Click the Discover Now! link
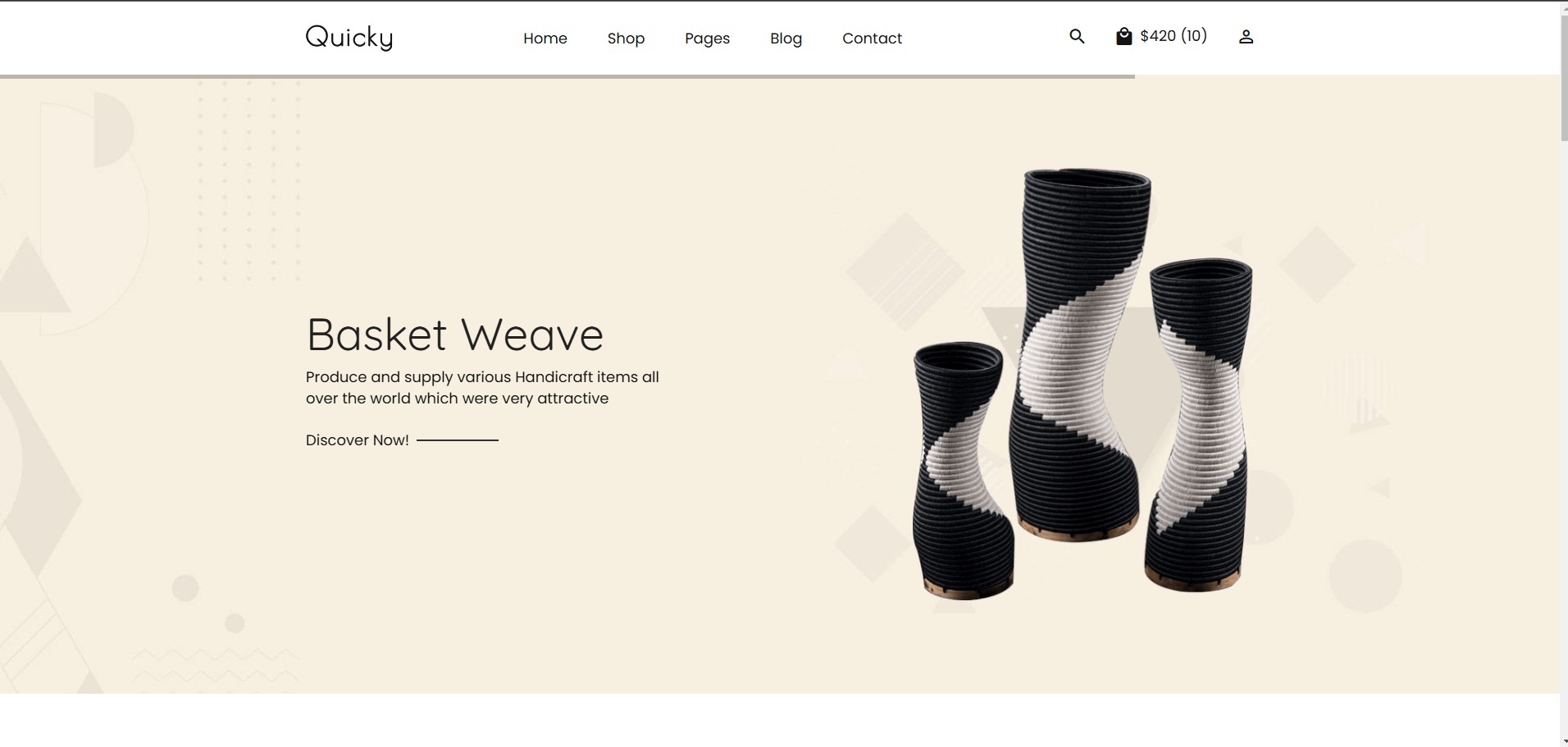The height and width of the screenshot is (747, 1568). (x=358, y=440)
